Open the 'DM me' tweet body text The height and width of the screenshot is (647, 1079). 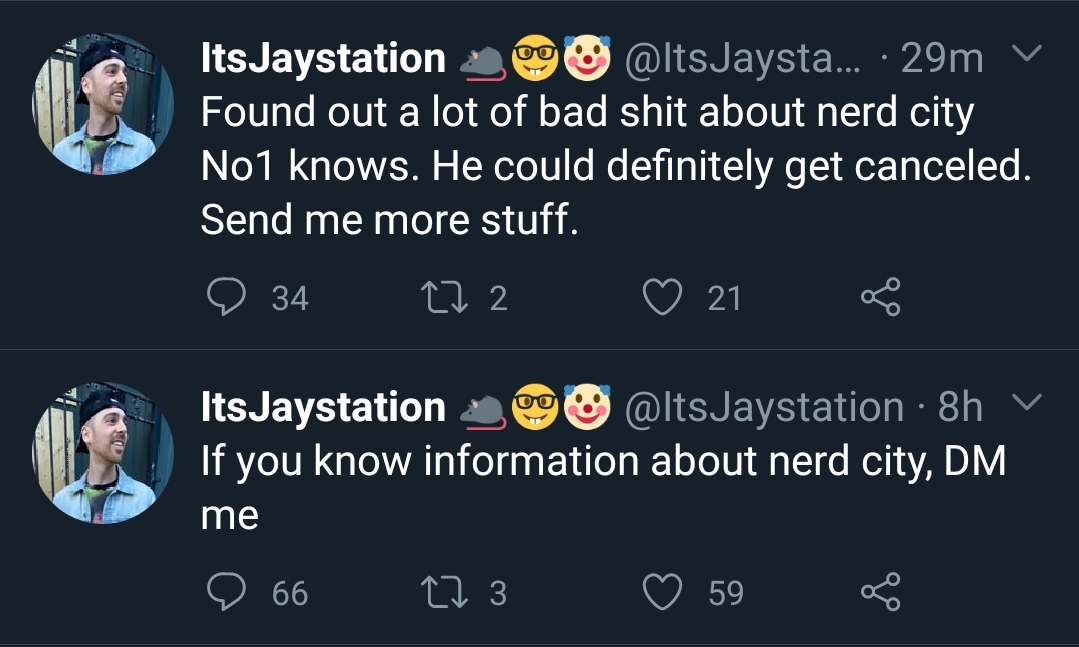[603, 487]
